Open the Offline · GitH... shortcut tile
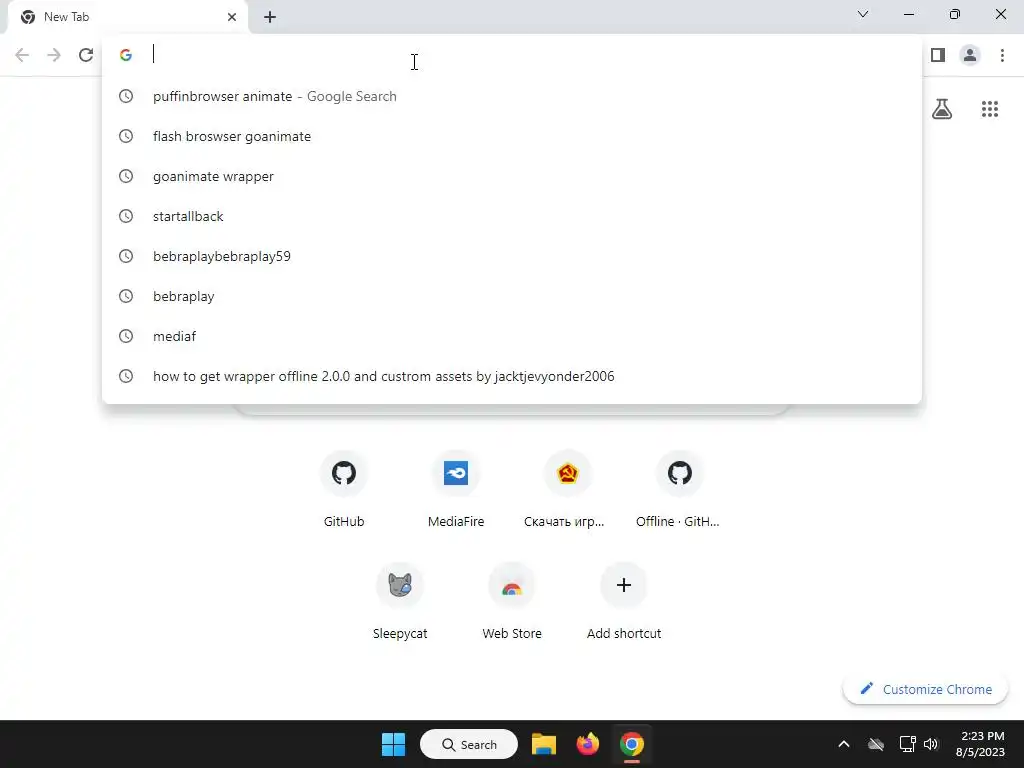This screenshot has height=768, width=1024. pos(679,490)
